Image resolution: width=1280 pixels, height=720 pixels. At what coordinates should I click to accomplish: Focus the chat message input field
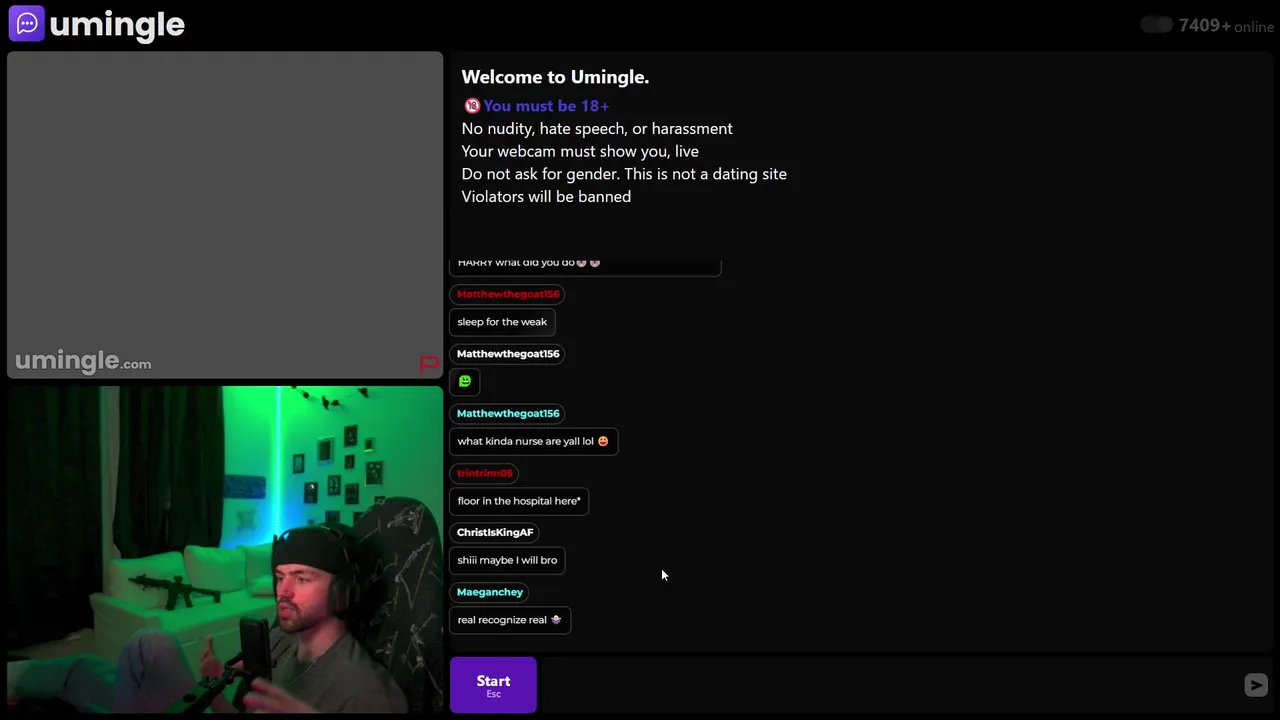[x=890, y=685]
